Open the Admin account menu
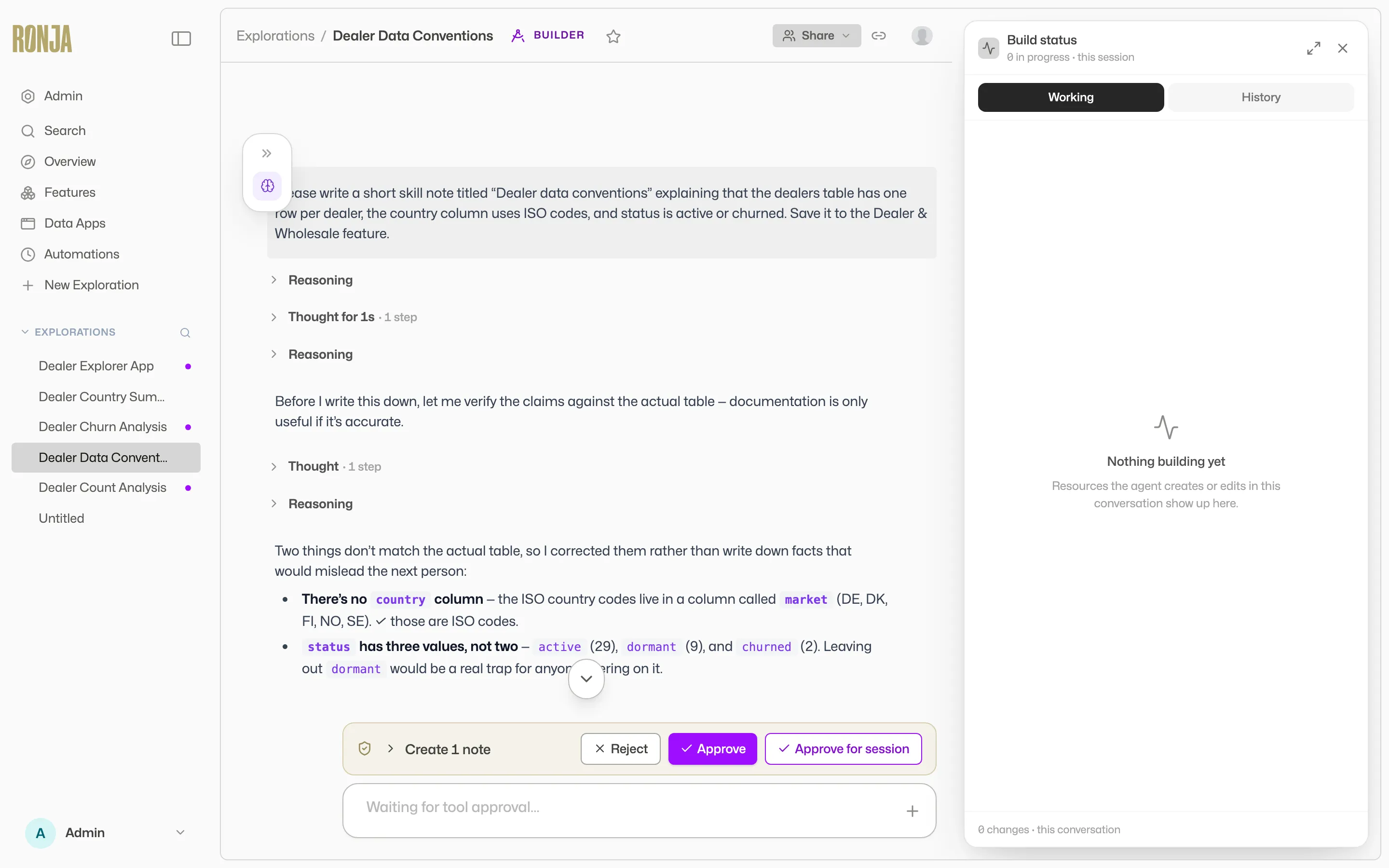 point(106,832)
